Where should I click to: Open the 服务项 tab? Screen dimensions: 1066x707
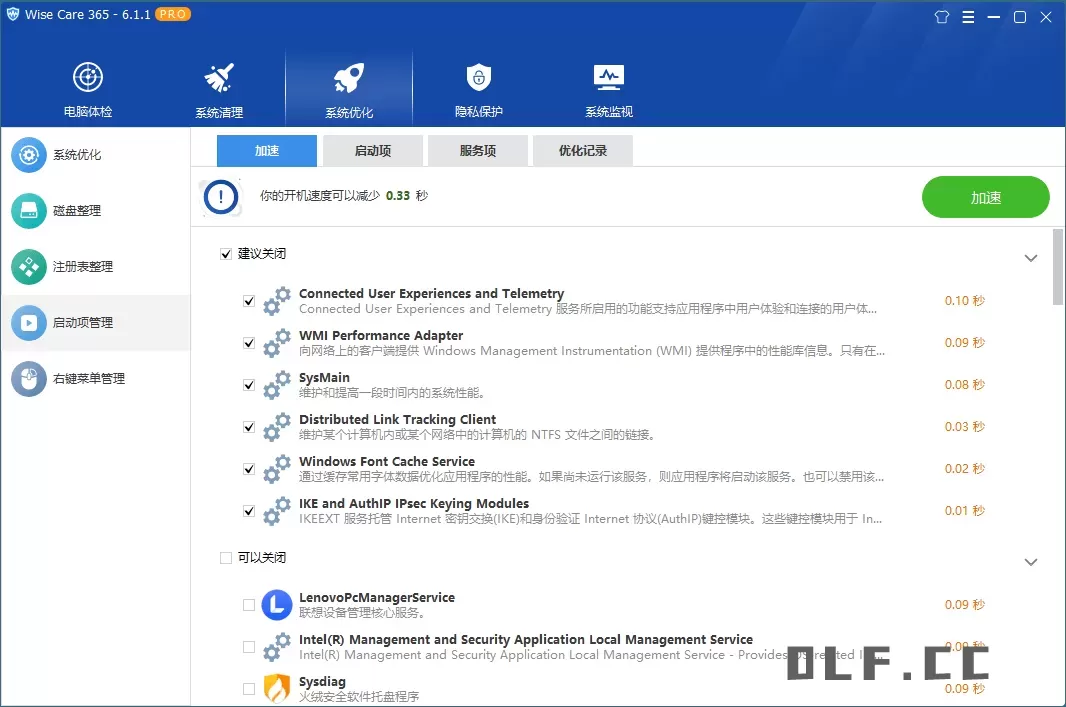click(x=478, y=151)
